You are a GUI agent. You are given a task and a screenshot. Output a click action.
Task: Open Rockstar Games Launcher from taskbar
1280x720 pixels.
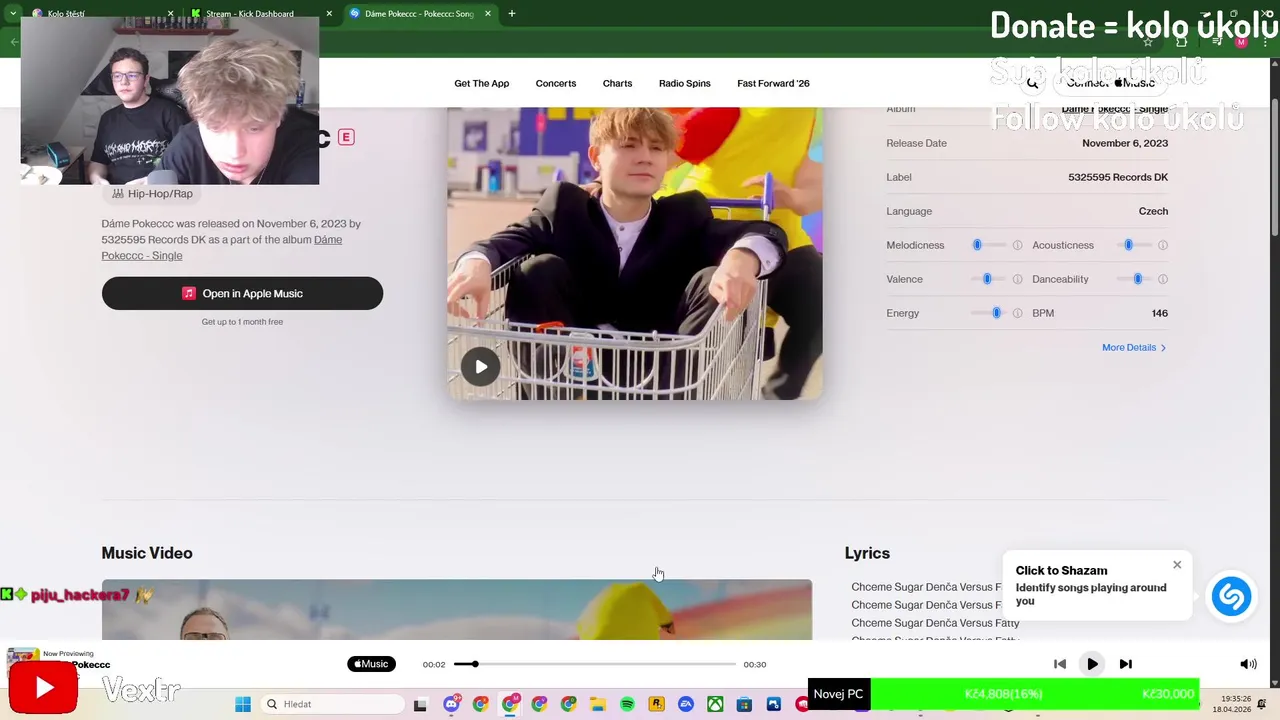coord(656,704)
